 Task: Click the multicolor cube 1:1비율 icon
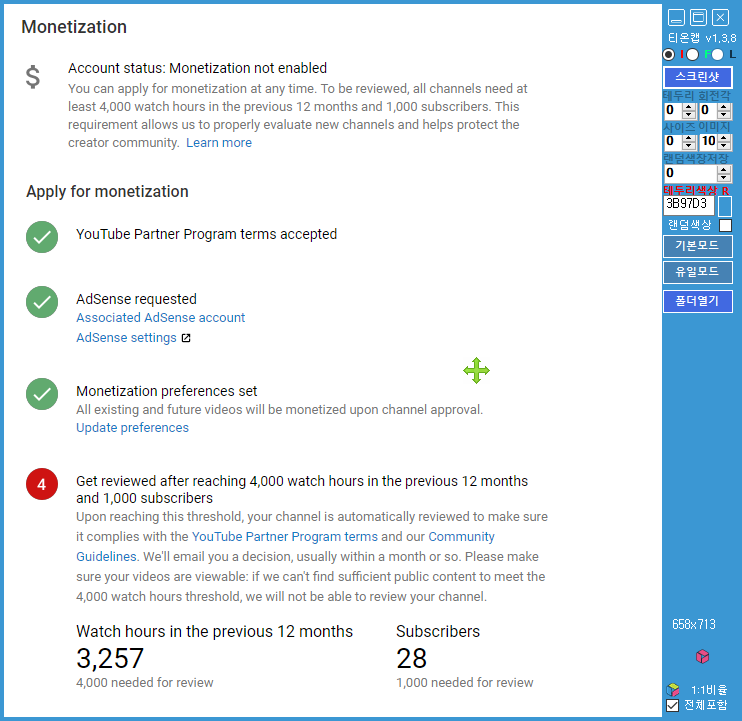(673, 690)
